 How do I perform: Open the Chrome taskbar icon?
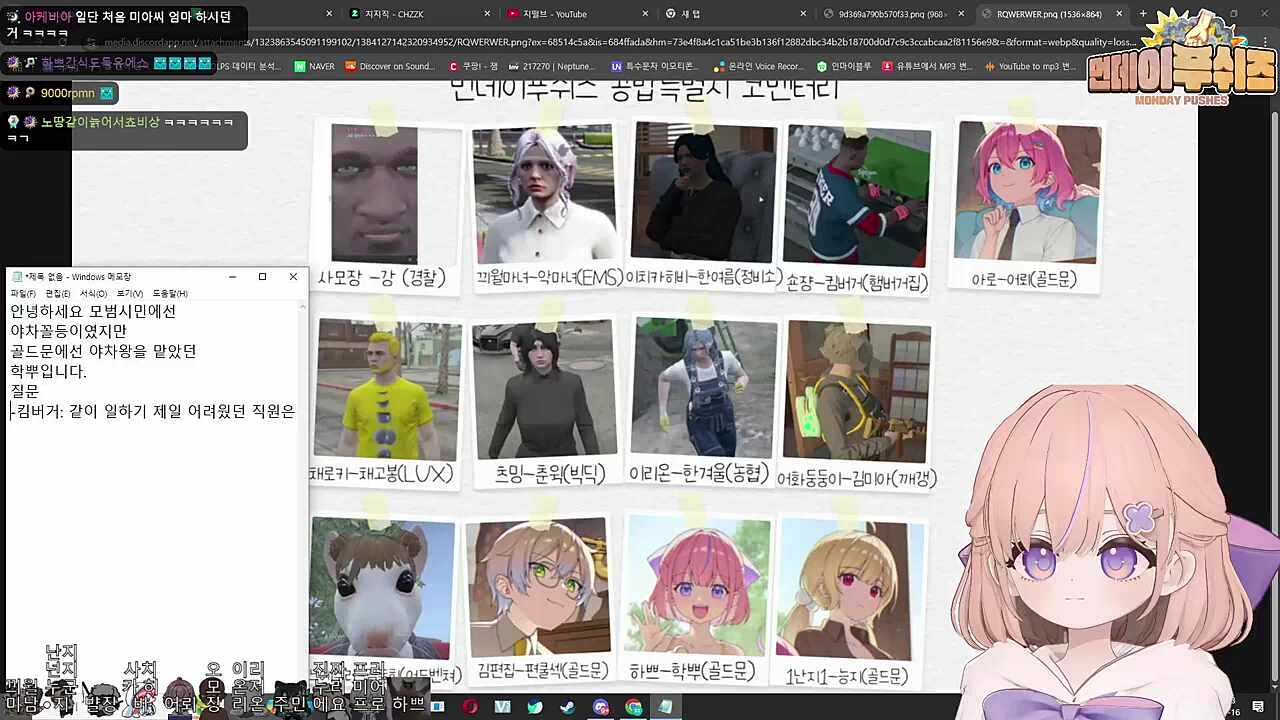pyautogui.click(x=633, y=707)
